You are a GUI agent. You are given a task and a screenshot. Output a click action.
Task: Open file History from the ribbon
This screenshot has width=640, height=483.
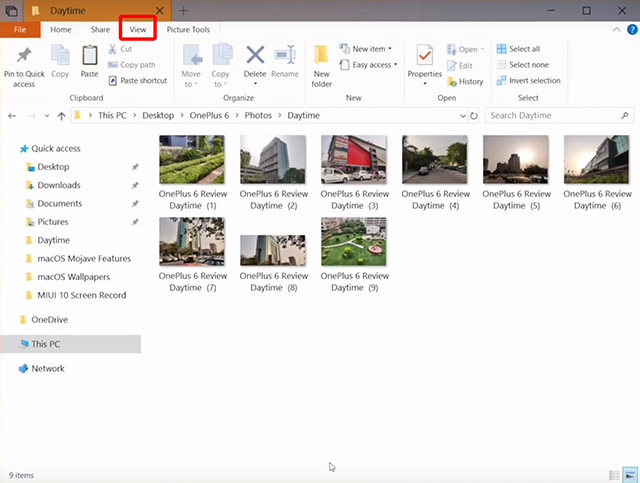[x=465, y=82]
